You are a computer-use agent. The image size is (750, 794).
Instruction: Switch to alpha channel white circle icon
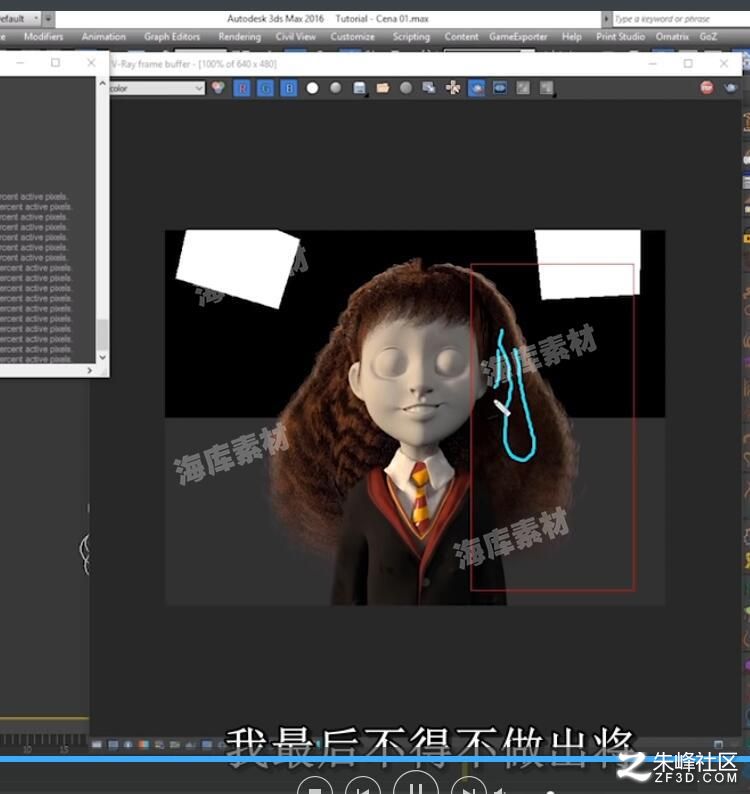coord(312,88)
